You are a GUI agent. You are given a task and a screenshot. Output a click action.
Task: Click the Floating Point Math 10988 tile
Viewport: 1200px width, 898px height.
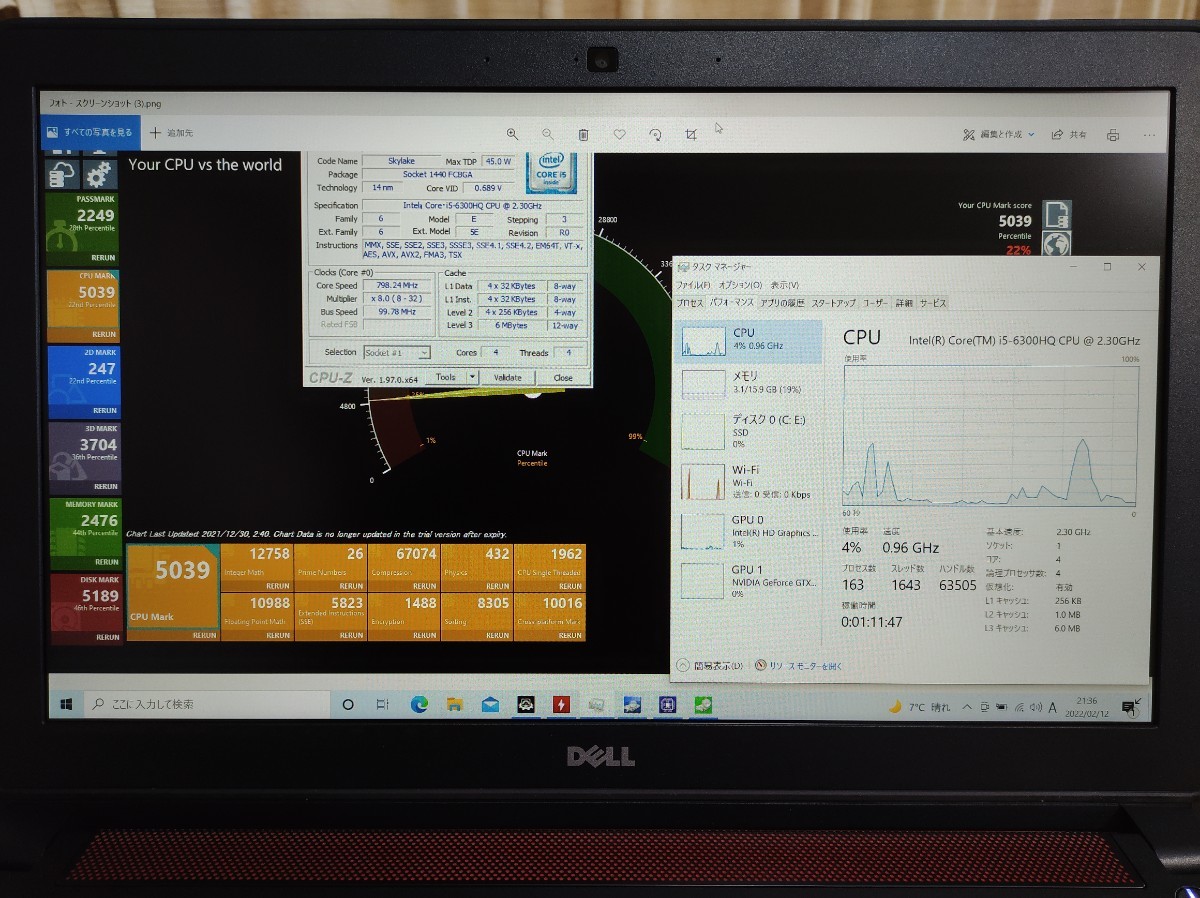click(x=257, y=617)
